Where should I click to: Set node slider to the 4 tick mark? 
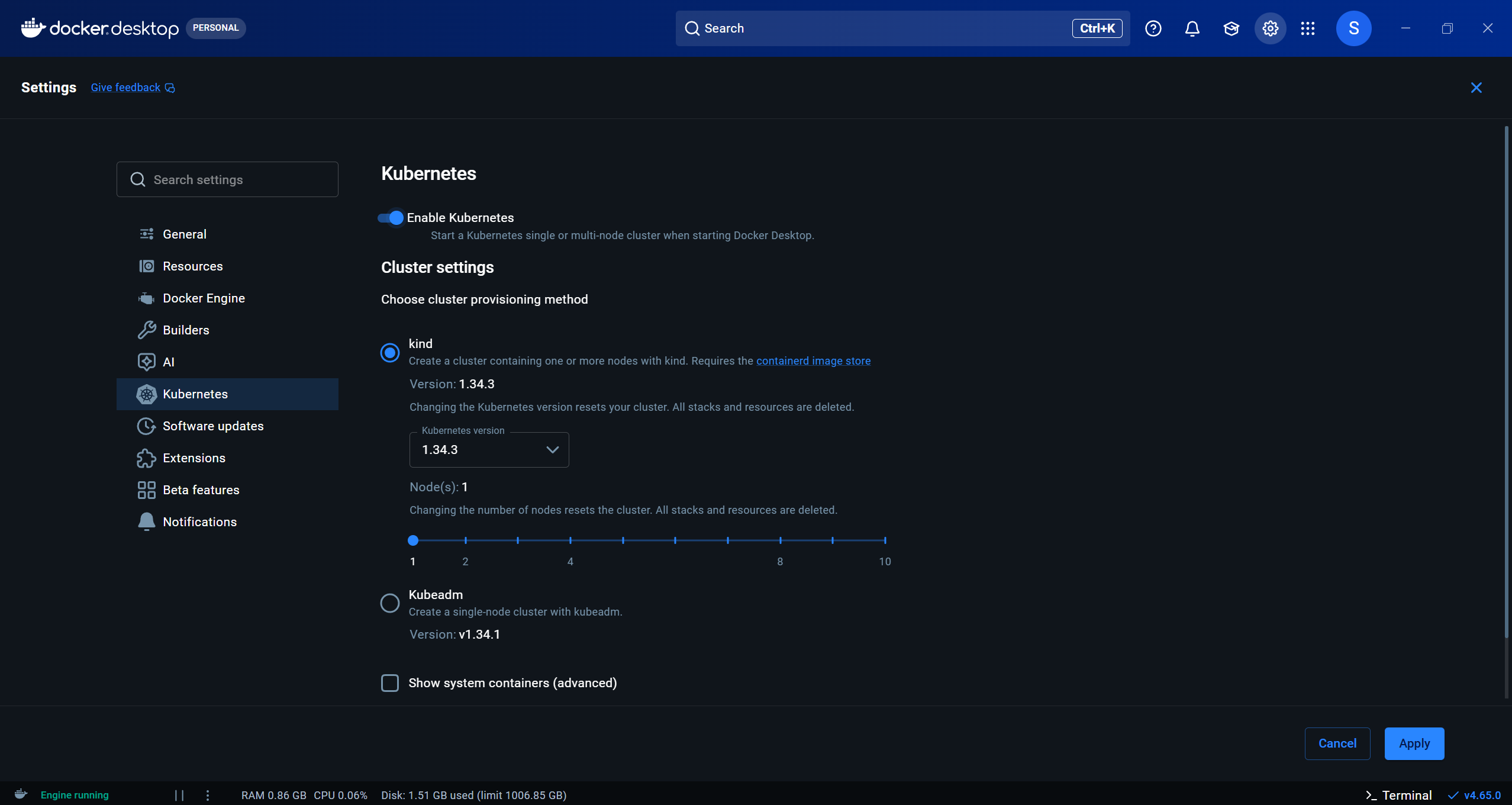point(570,540)
